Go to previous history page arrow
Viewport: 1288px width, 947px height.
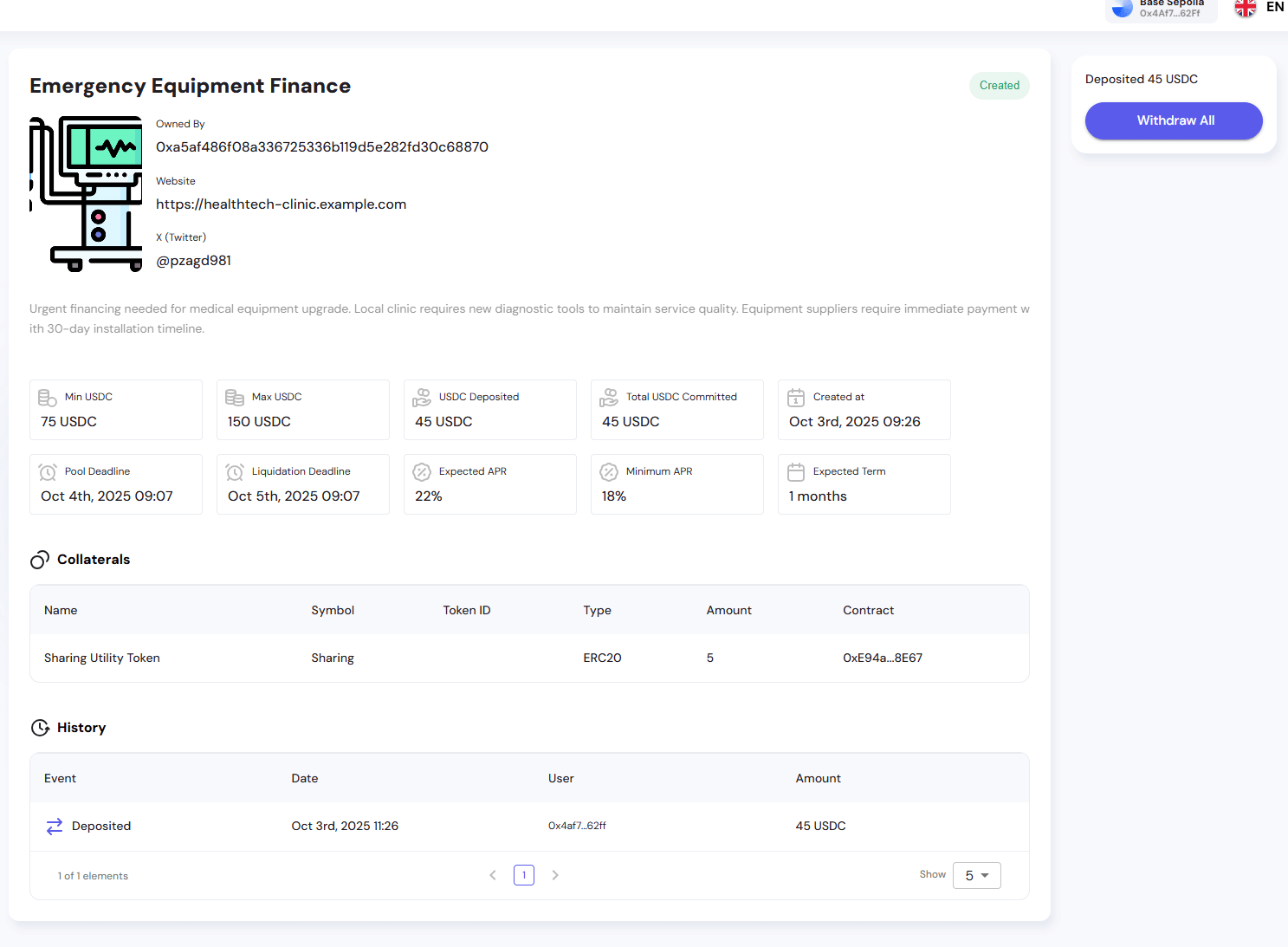click(x=493, y=875)
